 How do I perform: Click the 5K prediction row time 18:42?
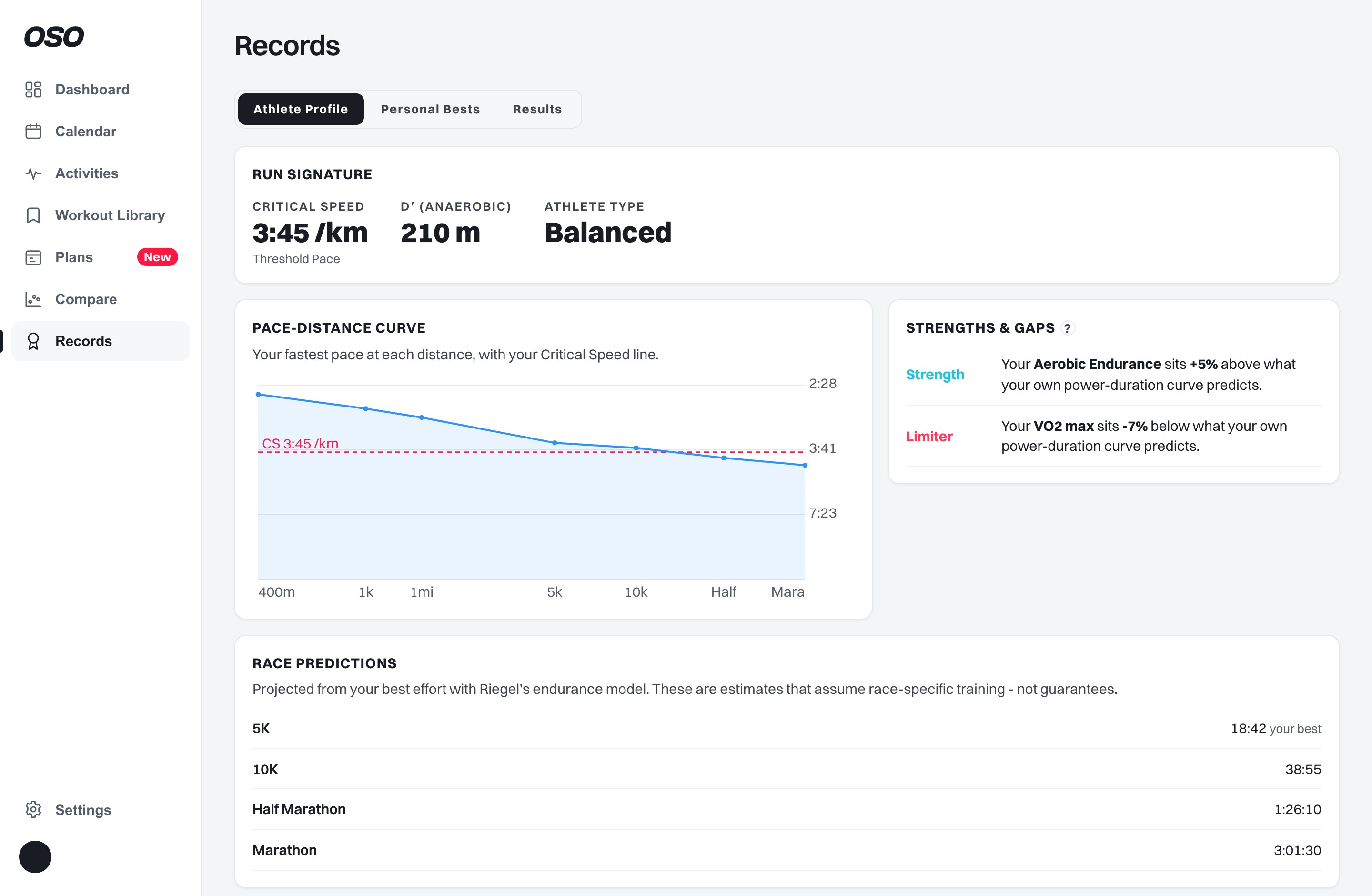click(x=1249, y=728)
